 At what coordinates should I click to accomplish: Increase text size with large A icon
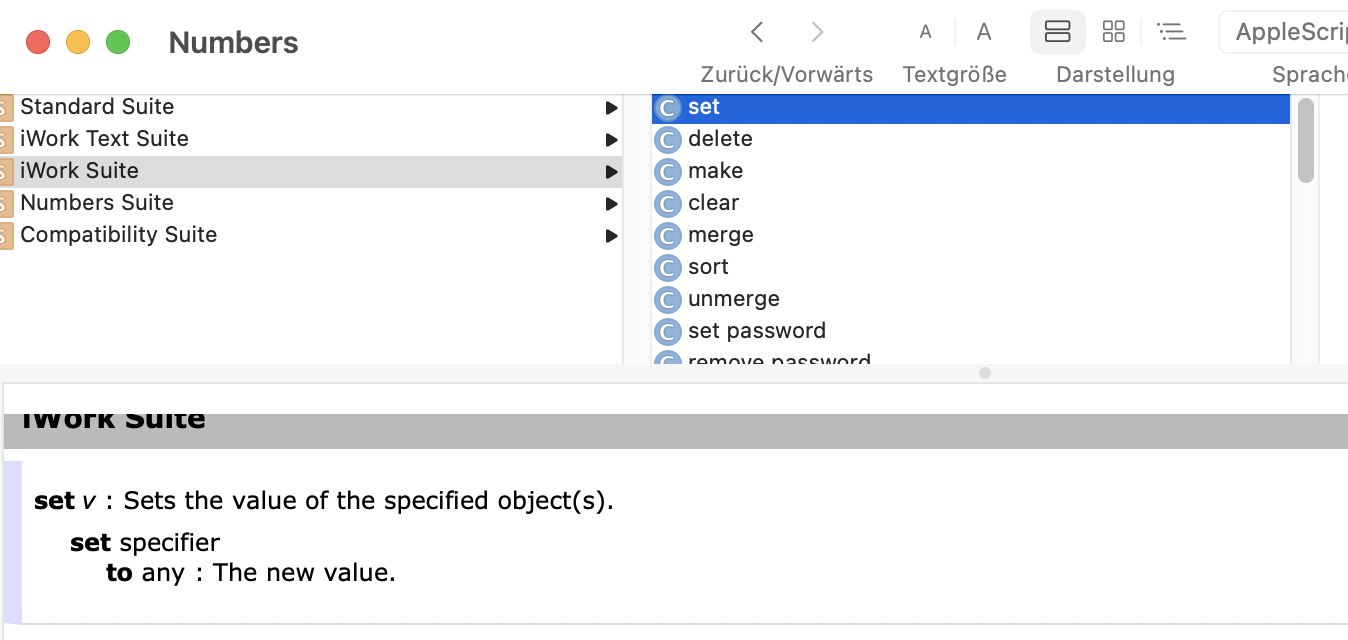click(984, 32)
